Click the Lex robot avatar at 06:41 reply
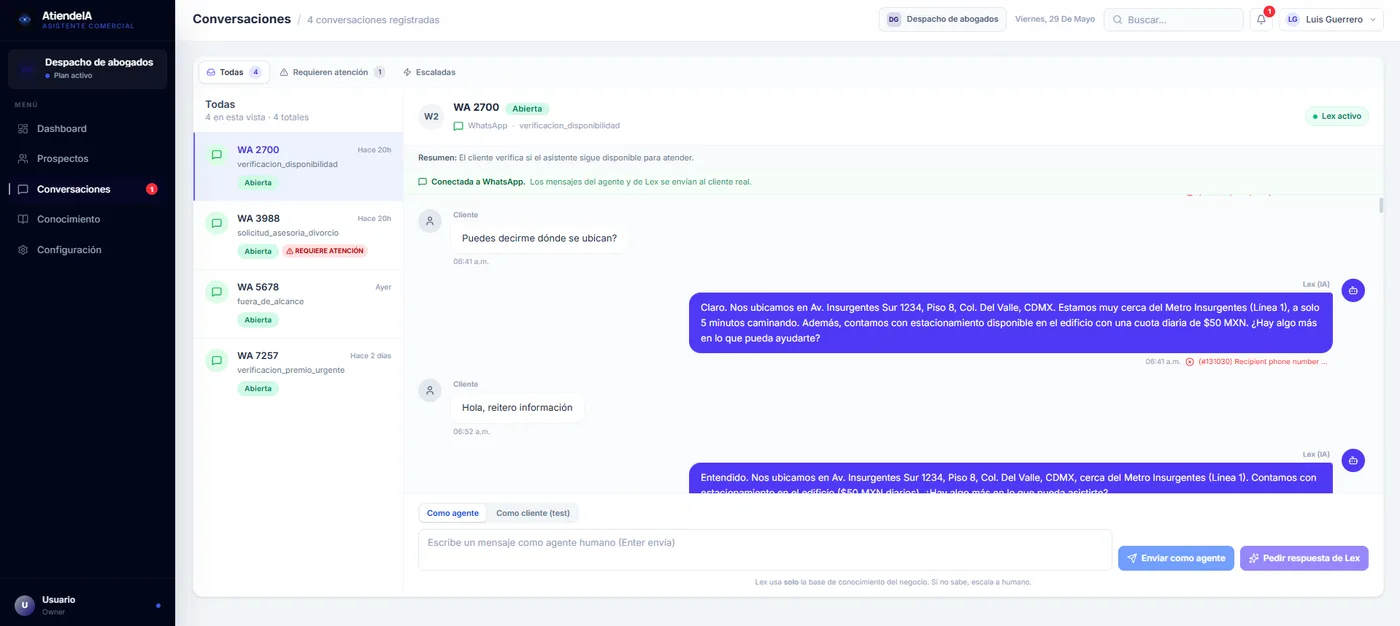Image resolution: width=1400 pixels, height=626 pixels. pyautogui.click(x=1353, y=290)
